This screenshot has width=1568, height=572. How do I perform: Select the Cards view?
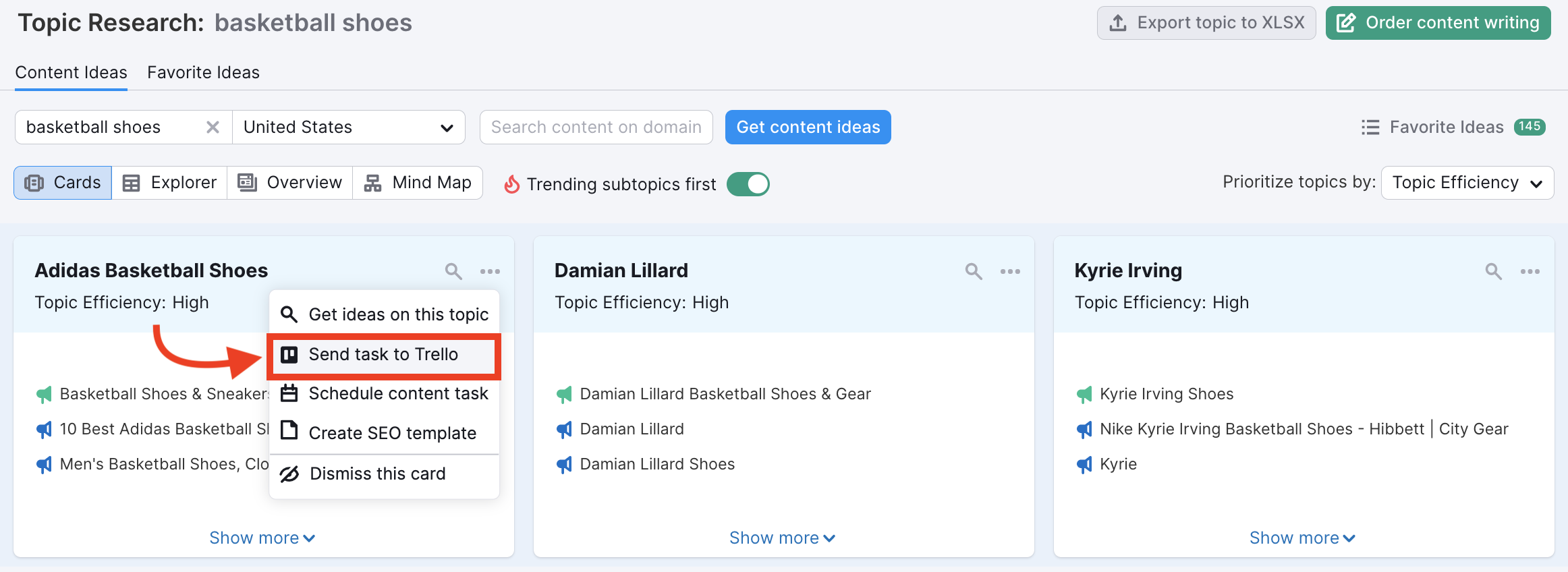[63, 183]
